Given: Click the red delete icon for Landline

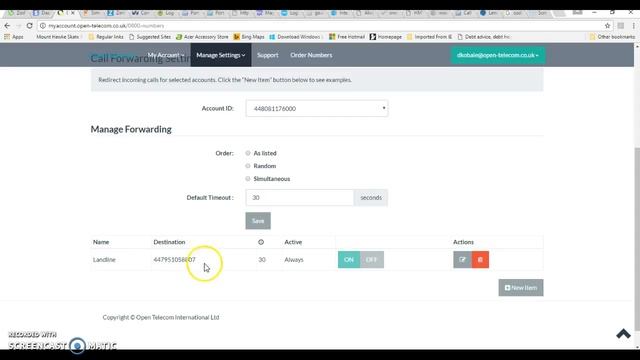Looking at the screenshot, I should (x=480, y=260).
